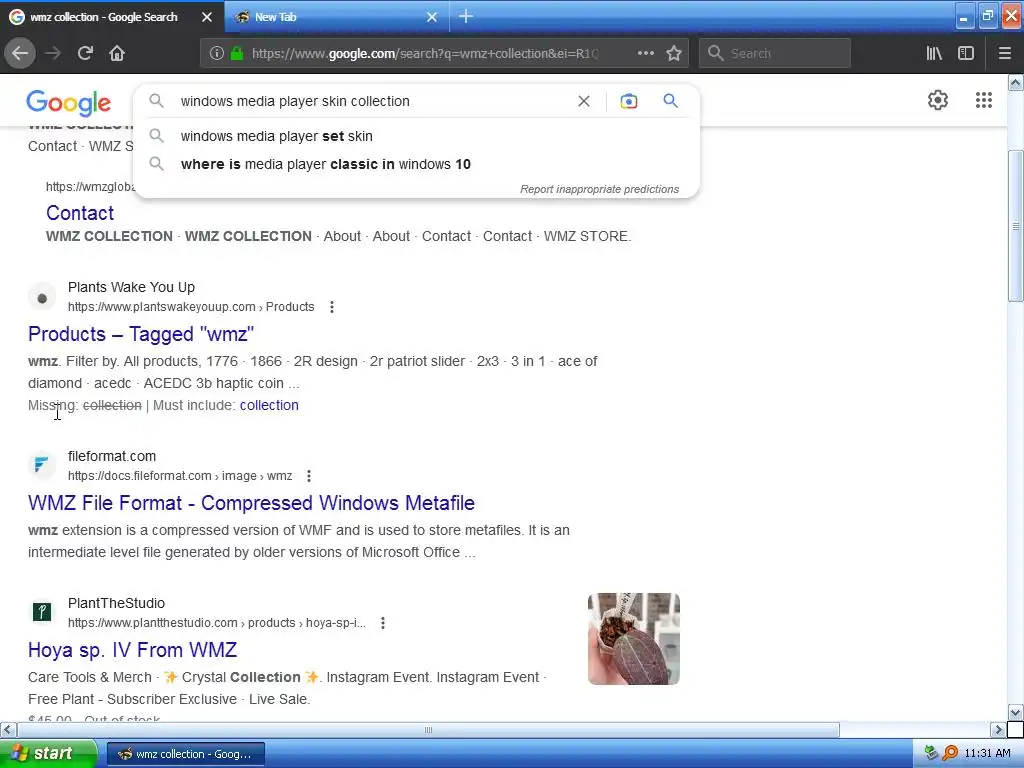
Task: Click the docs.fileformat.com URL text
Action: click(x=180, y=476)
